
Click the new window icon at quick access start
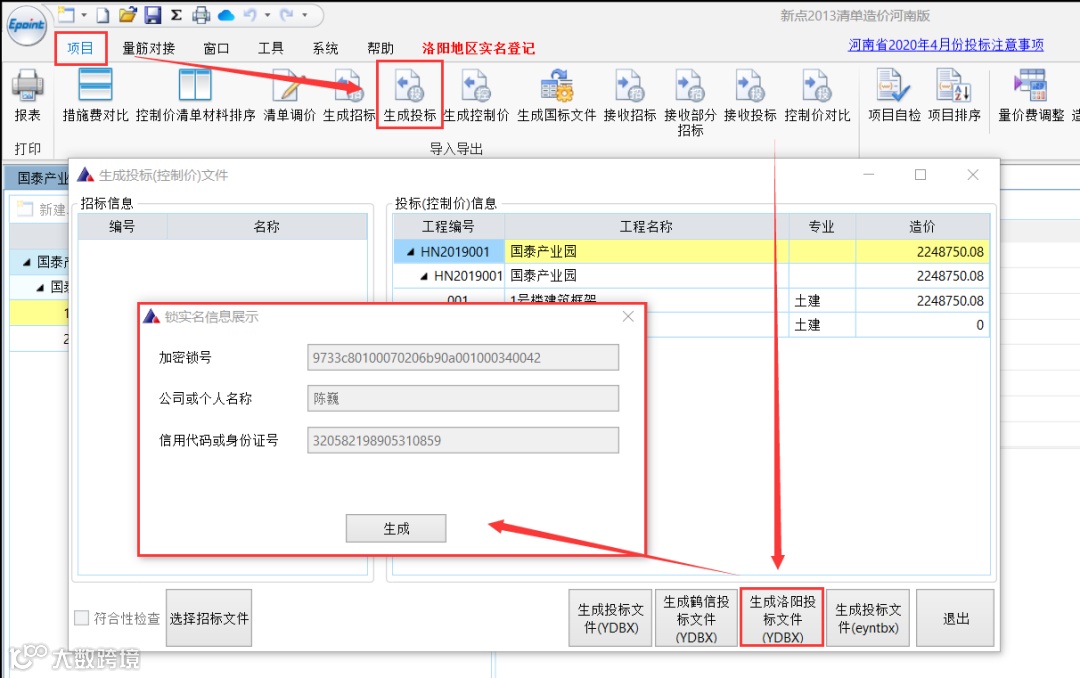[67, 14]
